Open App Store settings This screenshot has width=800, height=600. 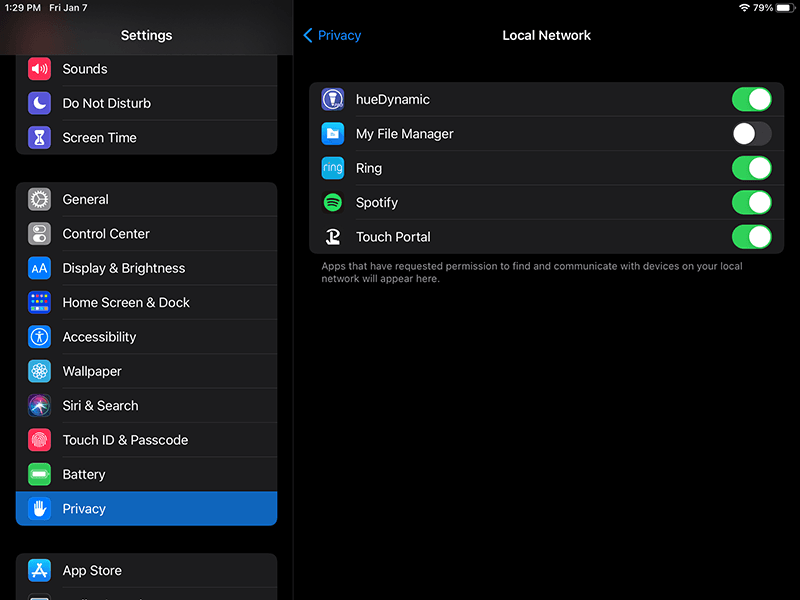[146, 570]
